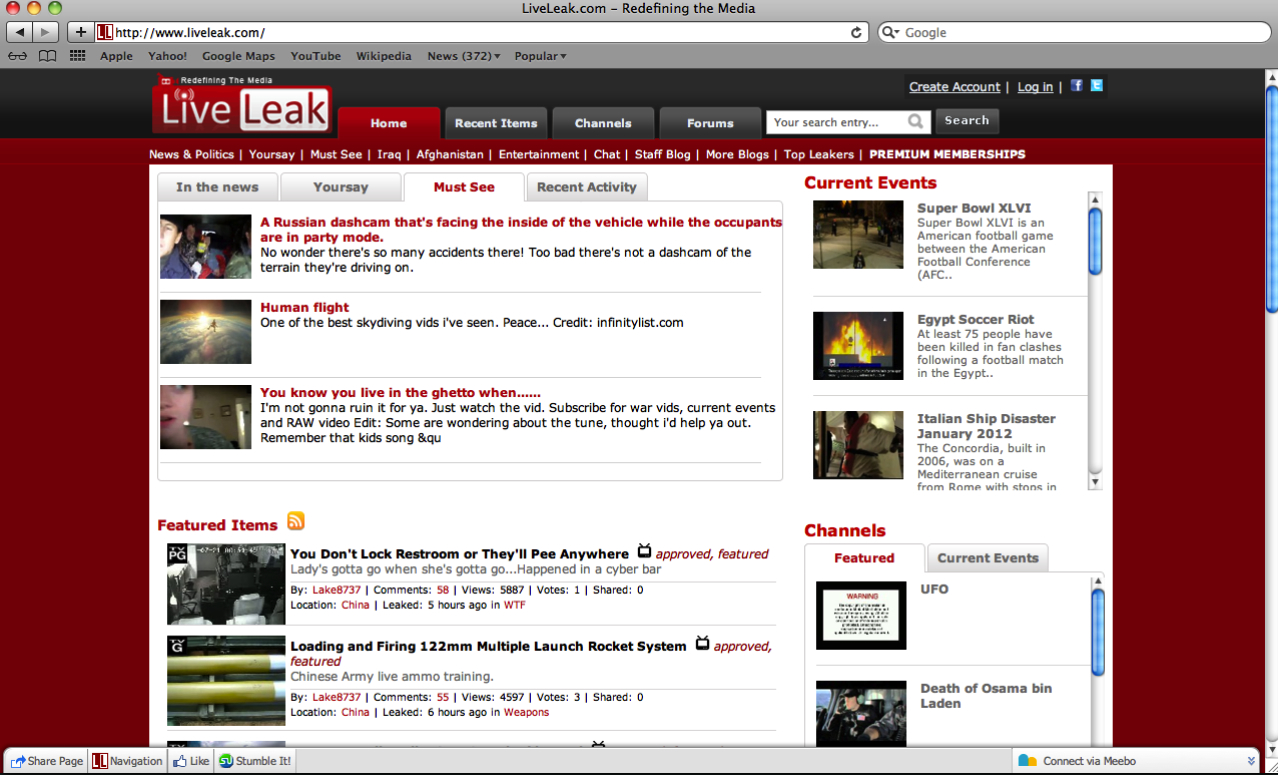The width and height of the screenshot is (1278, 775).
Task: Click Connect via Meebo
Action: [x=1076, y=761]
